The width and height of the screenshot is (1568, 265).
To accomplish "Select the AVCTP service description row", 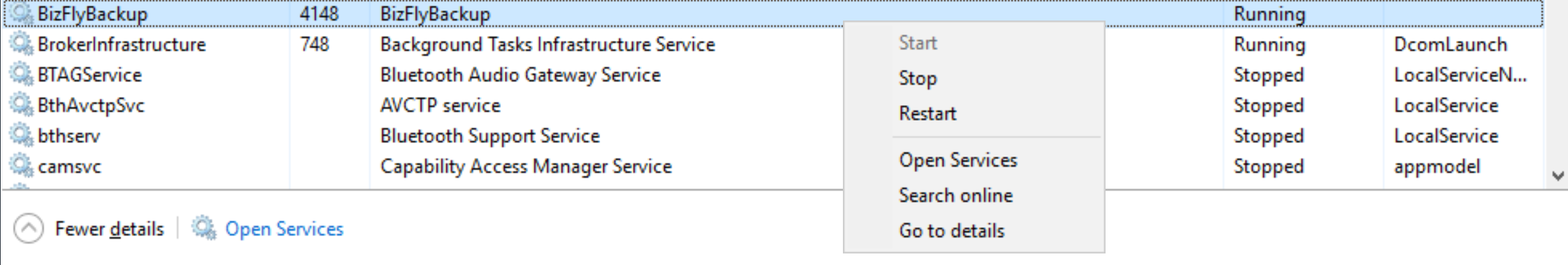I will tap(774, 105).
